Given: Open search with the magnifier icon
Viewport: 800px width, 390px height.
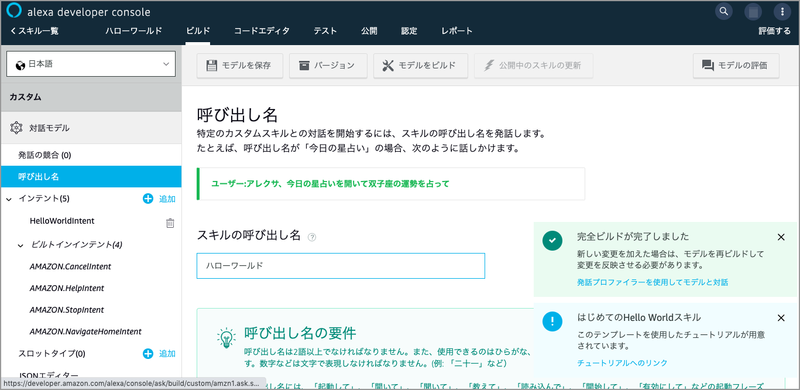Looking at the screenshot, I should pyautogui.click(x=723, y=11).
